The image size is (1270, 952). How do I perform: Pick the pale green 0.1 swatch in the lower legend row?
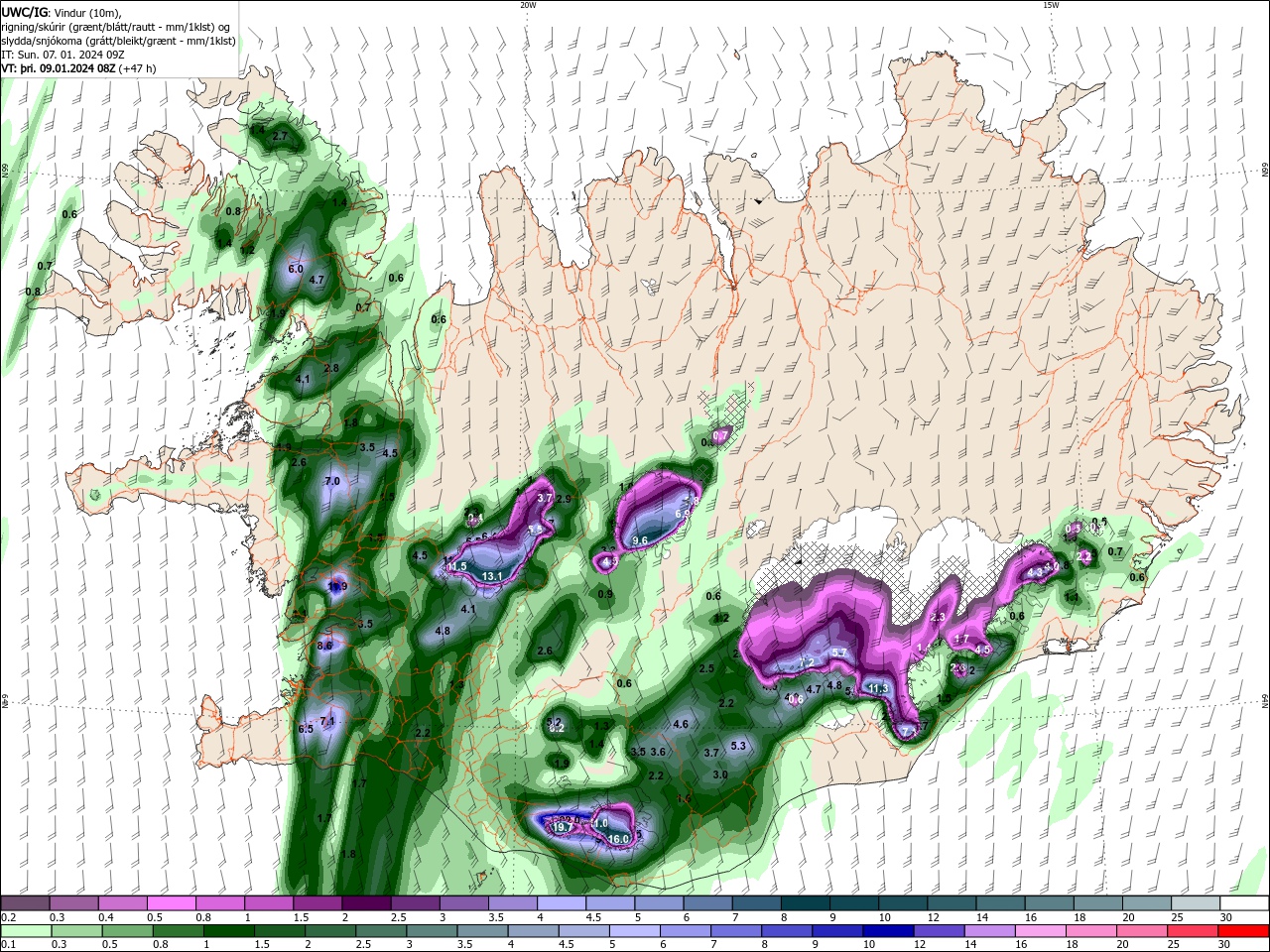point(25,931)
